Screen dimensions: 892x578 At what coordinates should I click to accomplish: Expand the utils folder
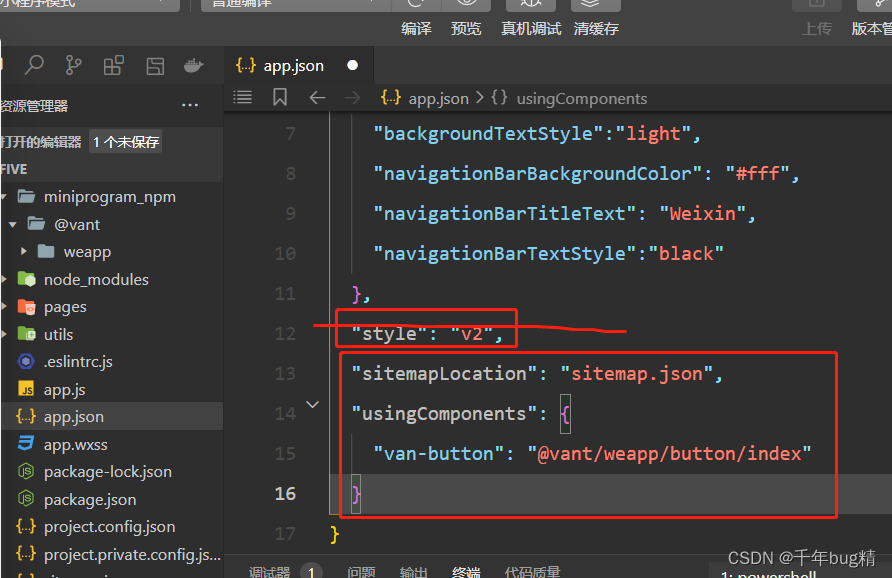point(5,333)
